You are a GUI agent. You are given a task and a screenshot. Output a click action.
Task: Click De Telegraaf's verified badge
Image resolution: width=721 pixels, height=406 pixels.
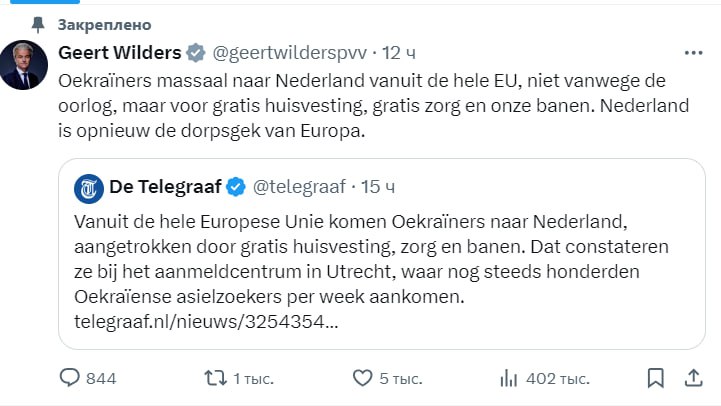pos(236,186)
